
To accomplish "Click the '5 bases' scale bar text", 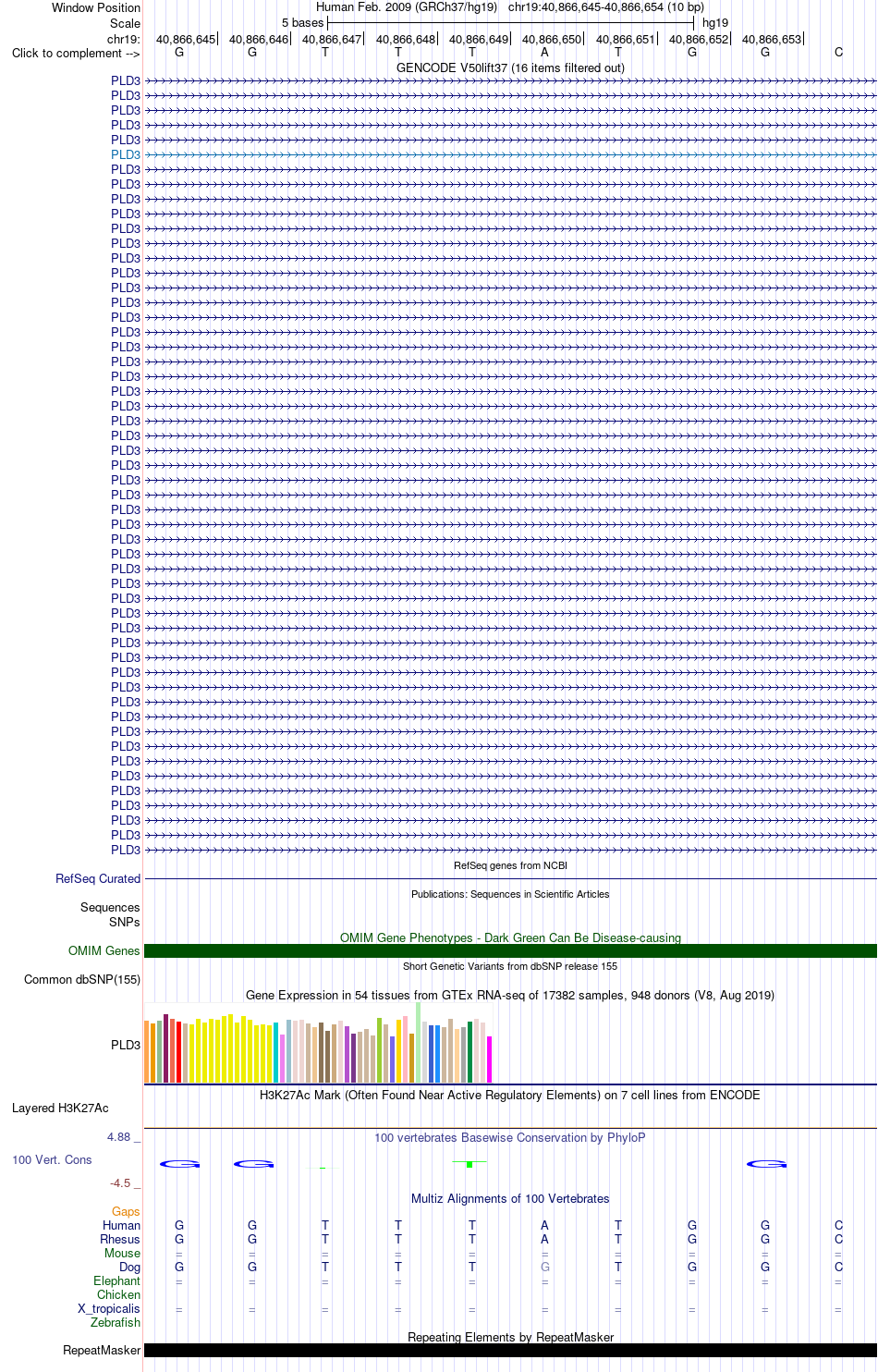I will 303,22.
